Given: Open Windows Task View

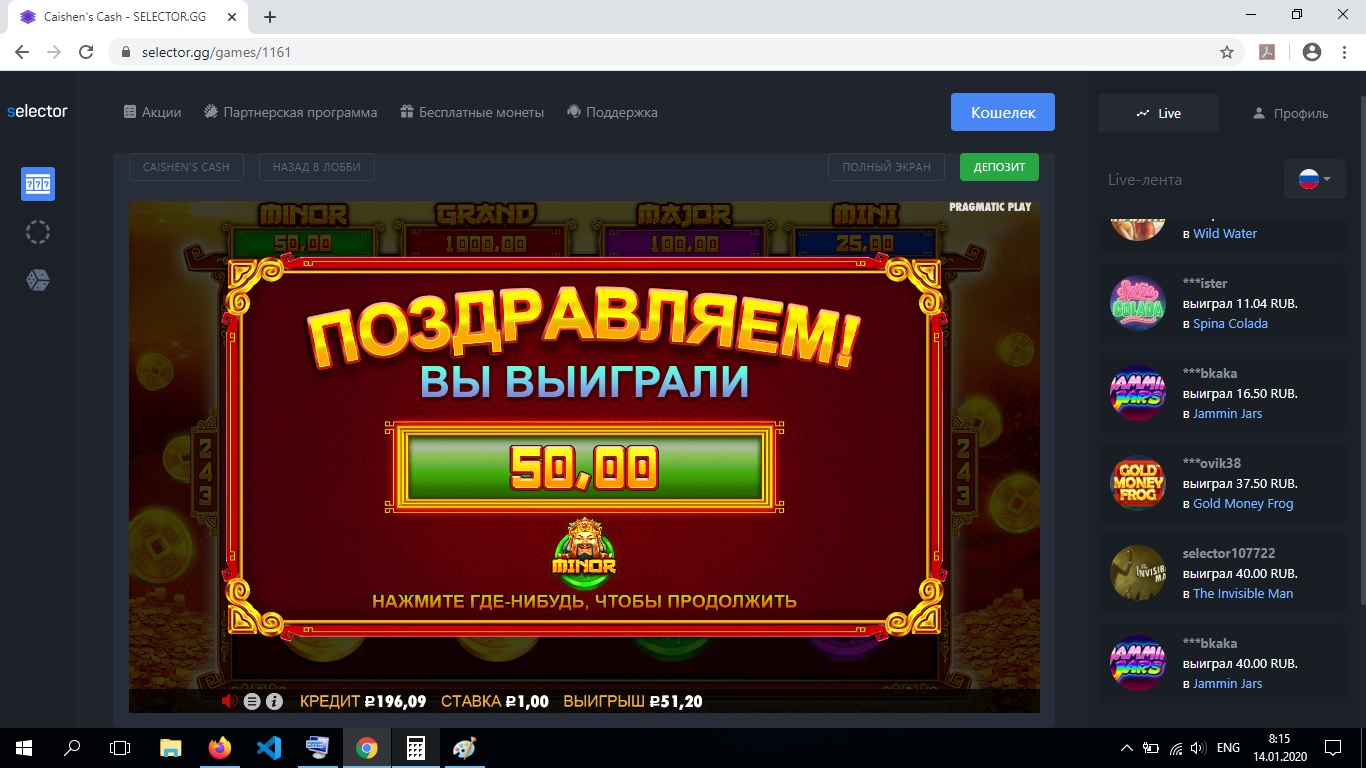Looking at the screenshot, I should click(x=120, y=748).
